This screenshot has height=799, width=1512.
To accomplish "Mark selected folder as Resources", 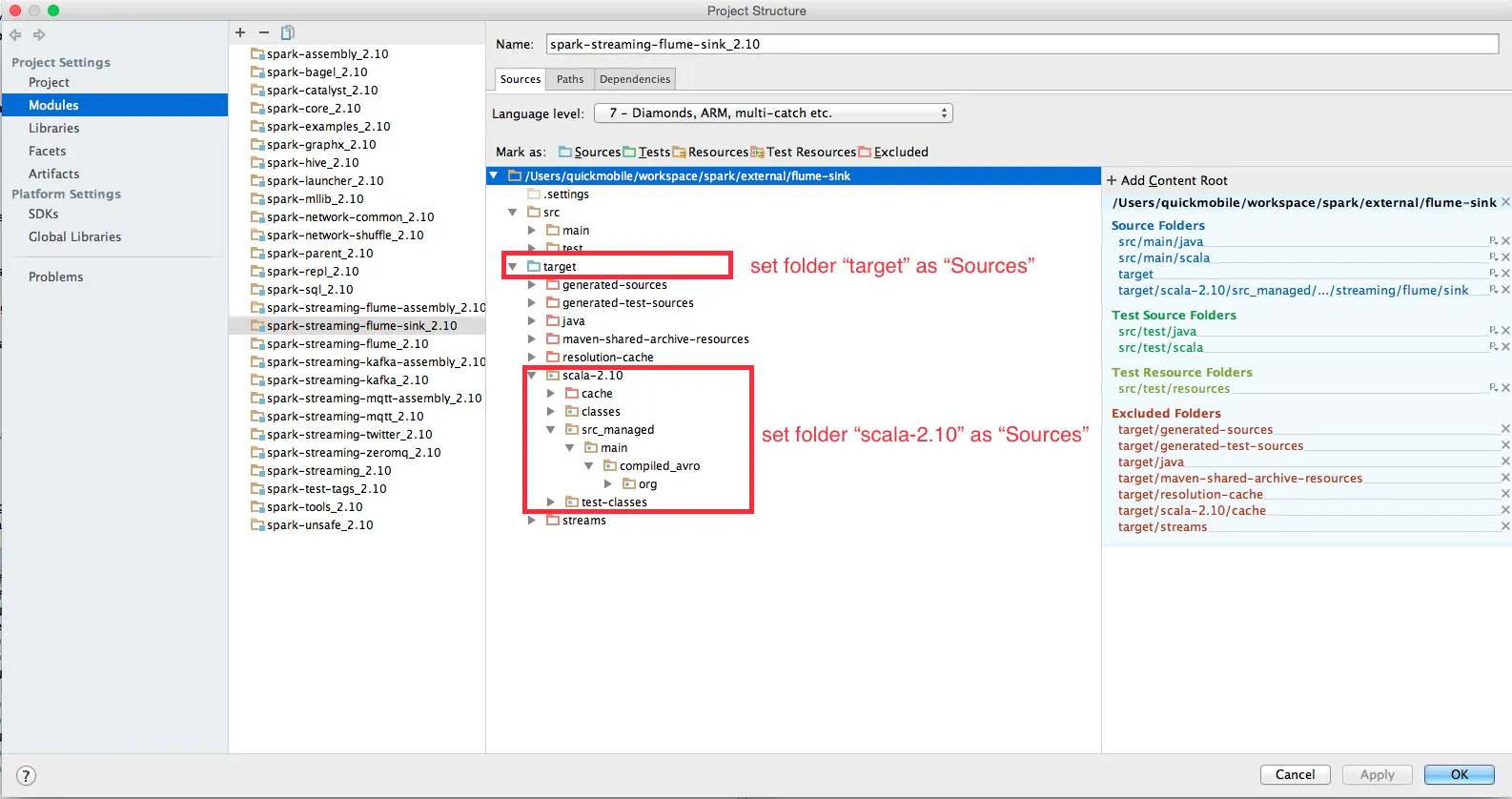I will click(x=710, y=152).
